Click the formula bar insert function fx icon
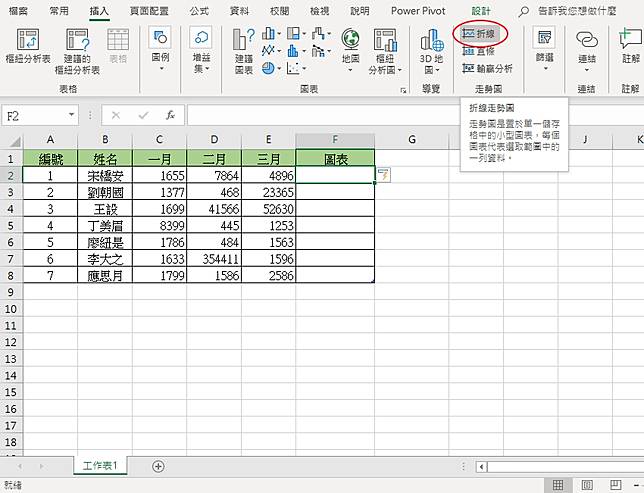The width and height of the screenshot is (644, 493). coord(171,115)
